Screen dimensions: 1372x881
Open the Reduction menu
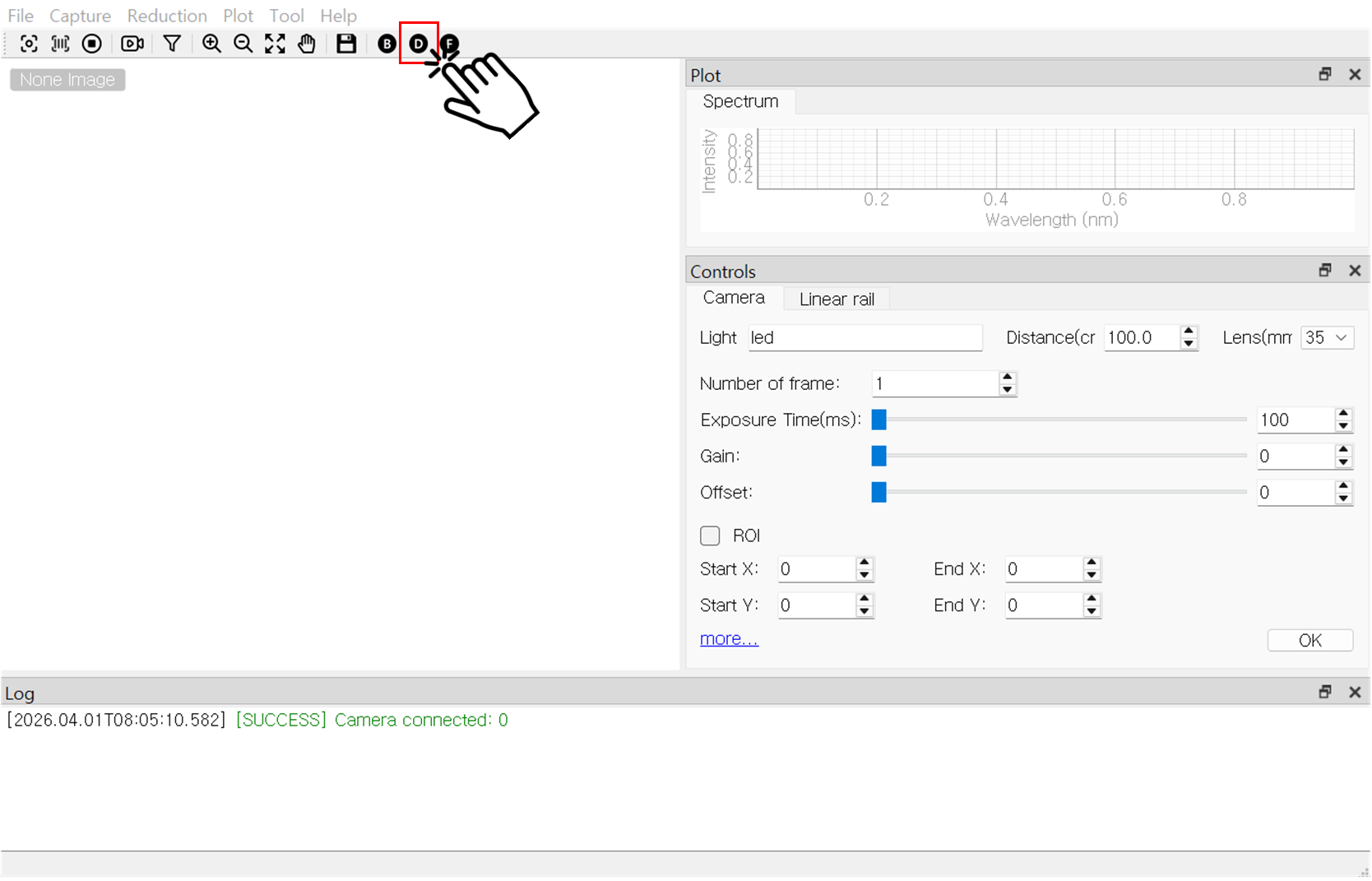pyautogui.click(x=167, y=16)
